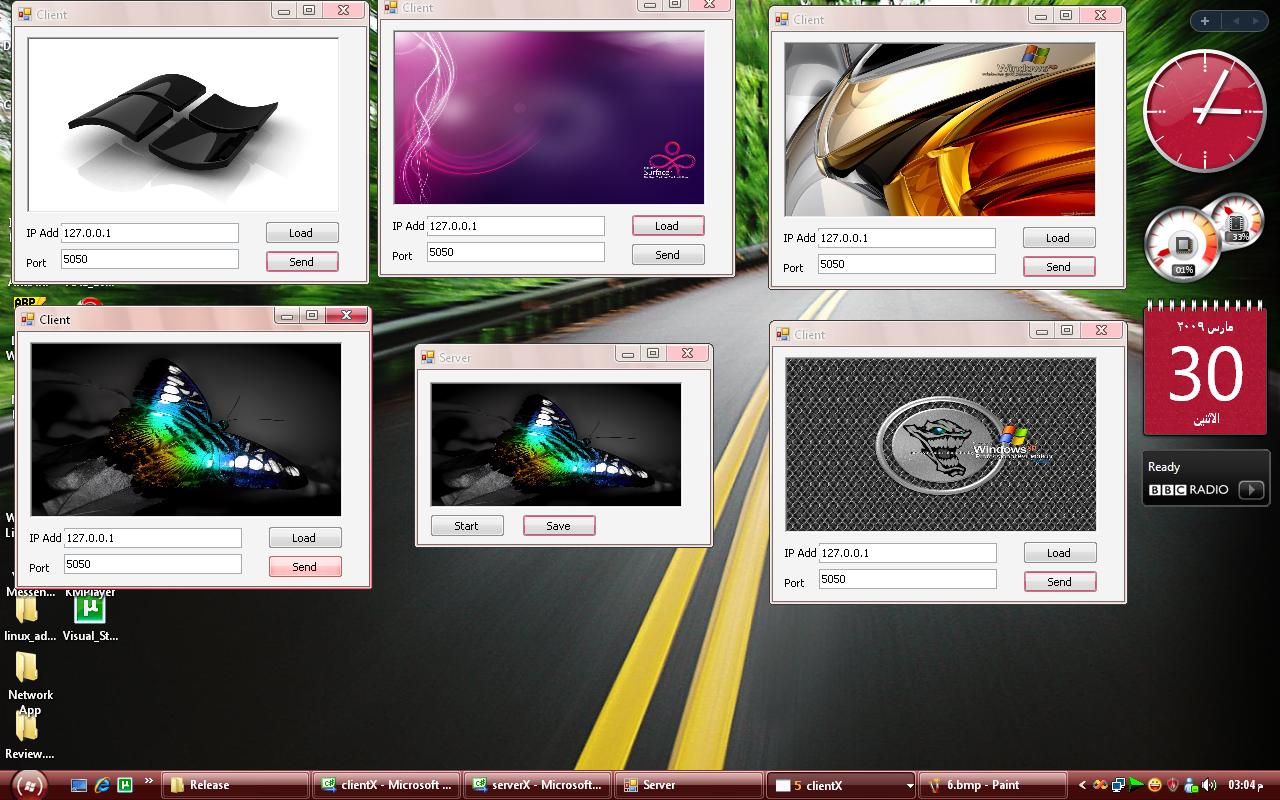
Task: Click Start in the Server window
Action: coord(467,526)
